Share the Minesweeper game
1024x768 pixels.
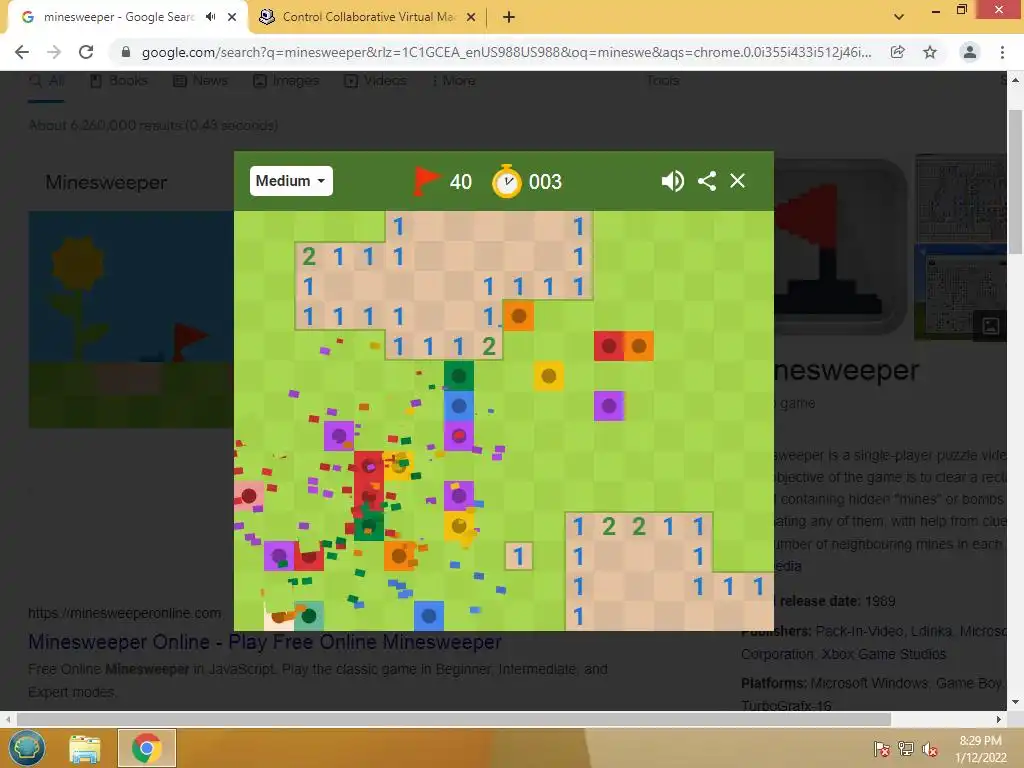tap(707, 181)
